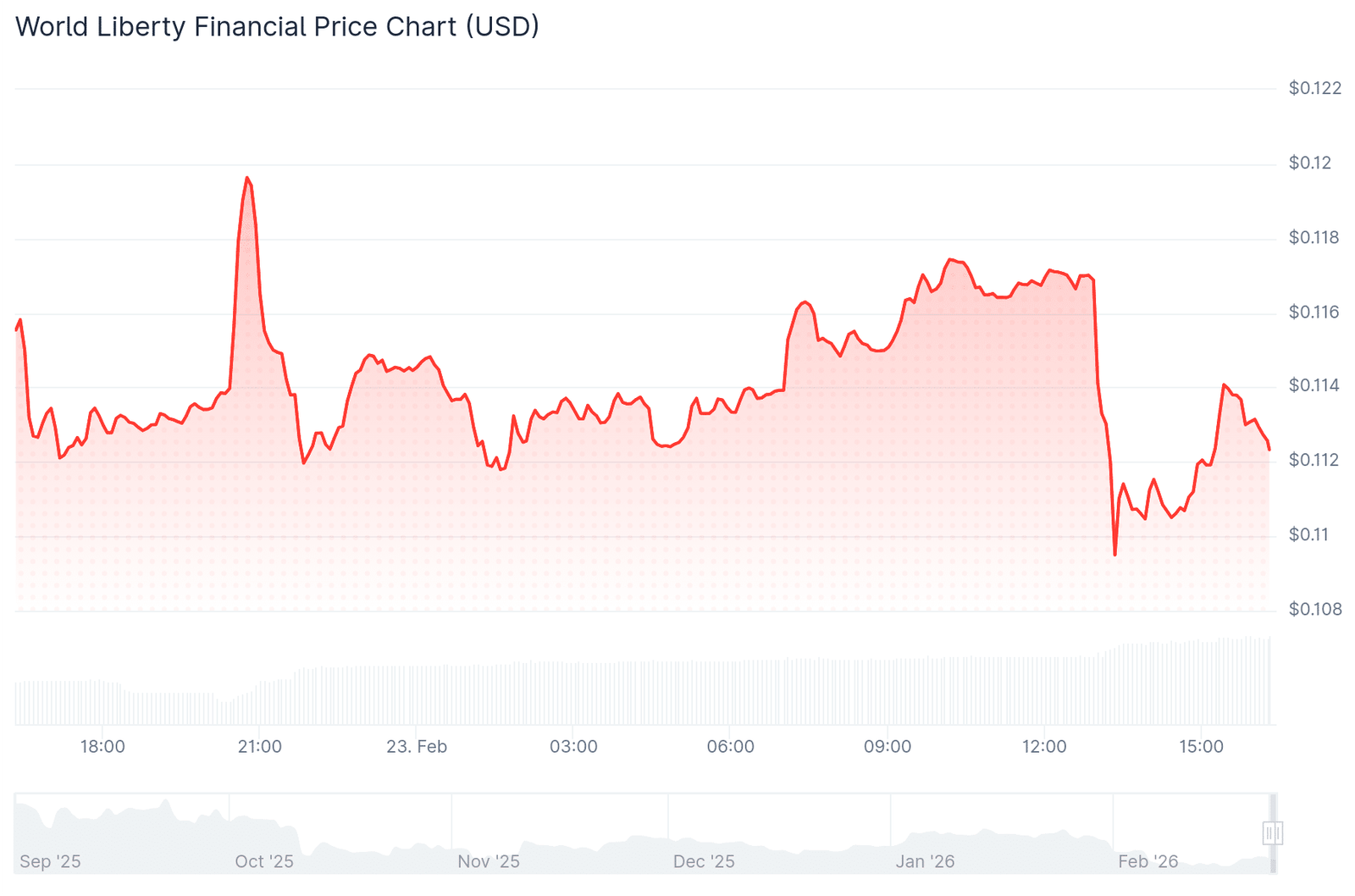Click the 09:00 time axis label
The height and width of the screenshot is (896, 1355).
(888, 747)
